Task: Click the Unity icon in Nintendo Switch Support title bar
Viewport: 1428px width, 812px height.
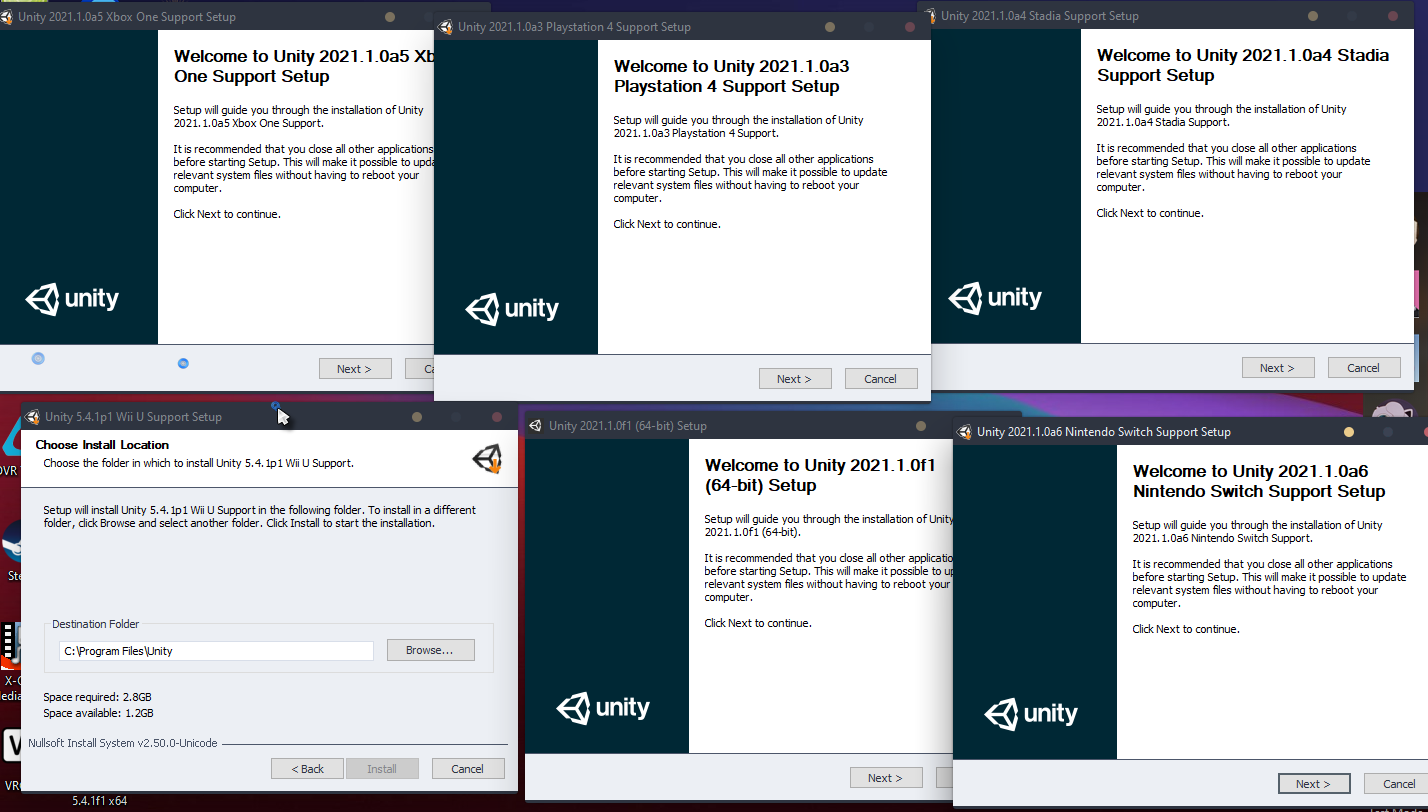Action: [964, 432]
